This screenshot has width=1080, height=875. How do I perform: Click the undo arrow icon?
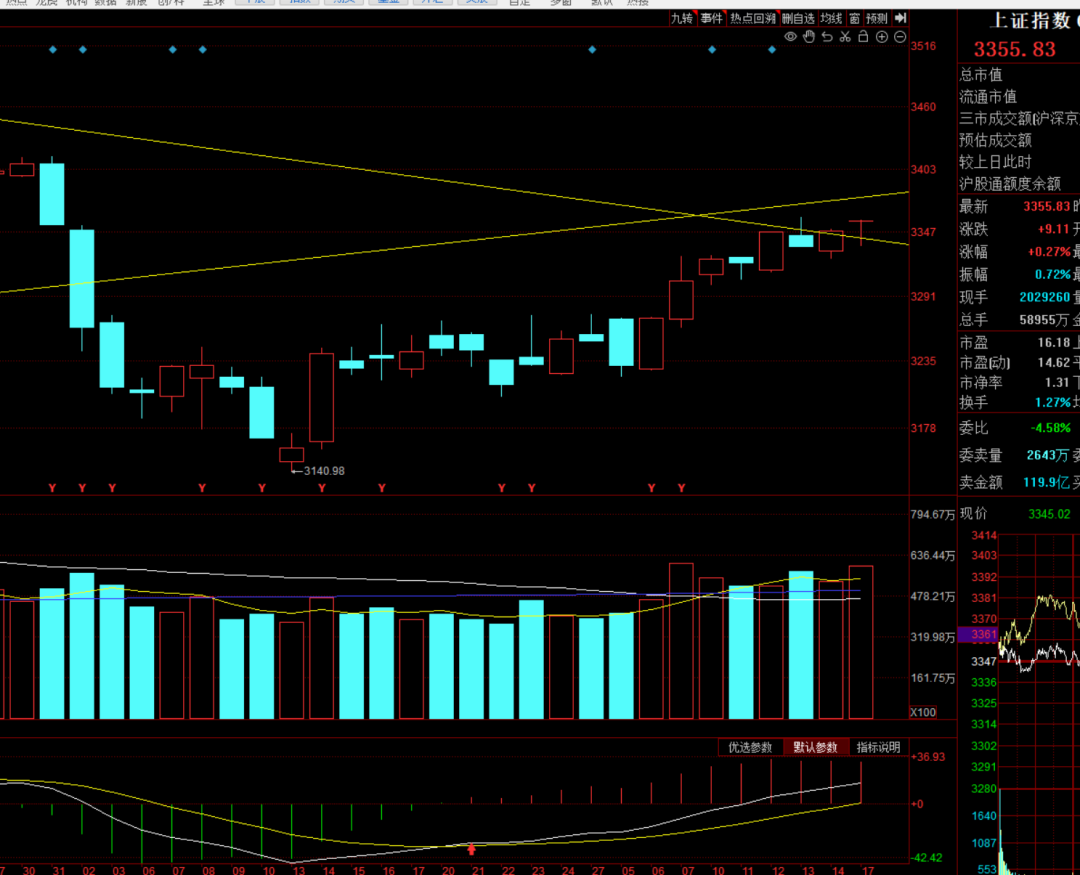827,37
